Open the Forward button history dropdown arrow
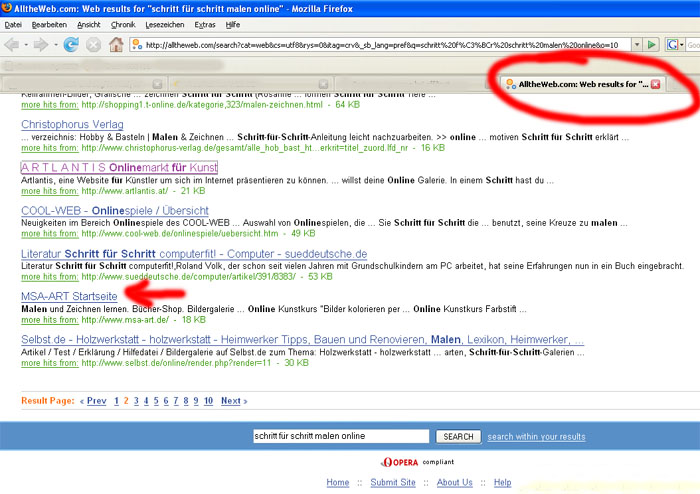700x494 pixels. tap(55, 45)
